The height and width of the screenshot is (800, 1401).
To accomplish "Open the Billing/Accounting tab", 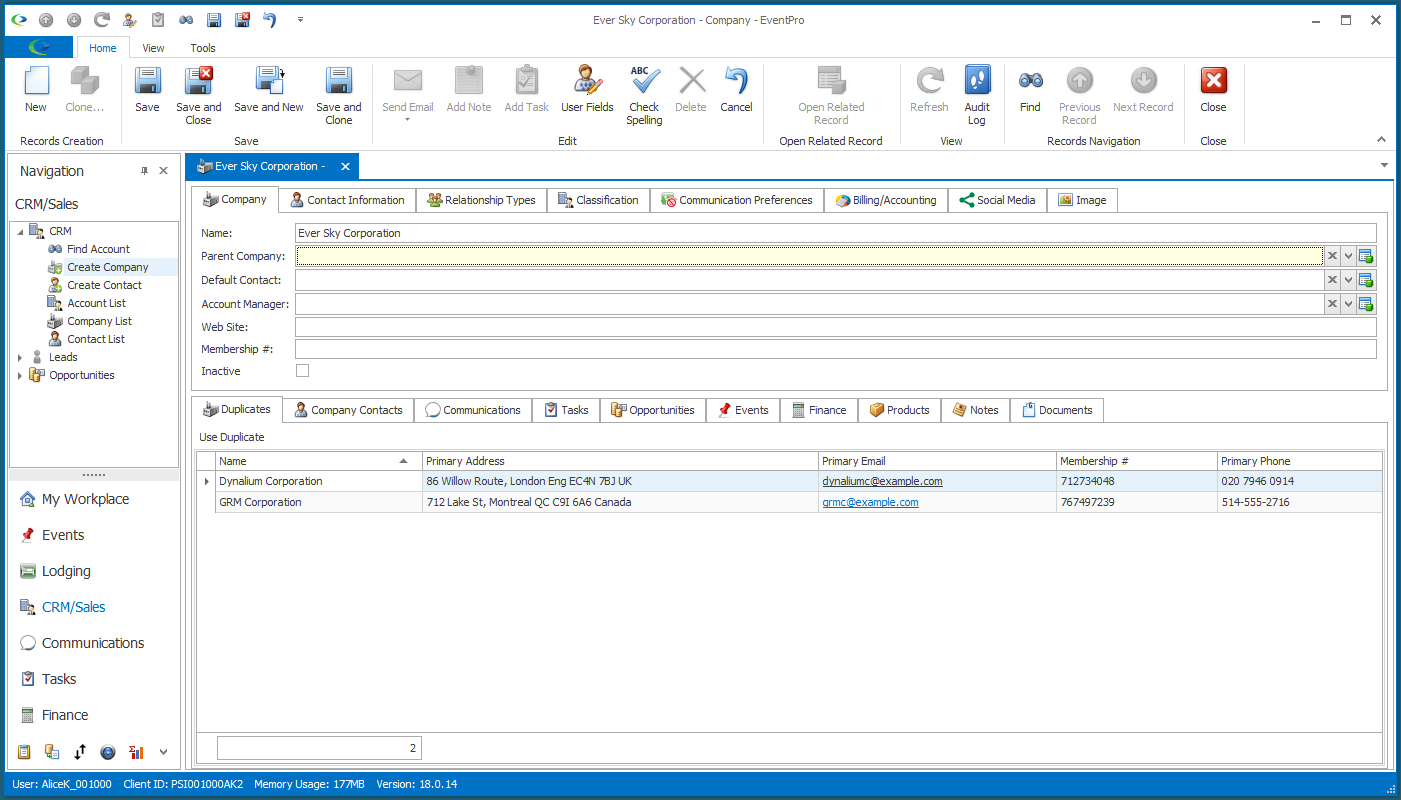I will click(x=886, y=200).
